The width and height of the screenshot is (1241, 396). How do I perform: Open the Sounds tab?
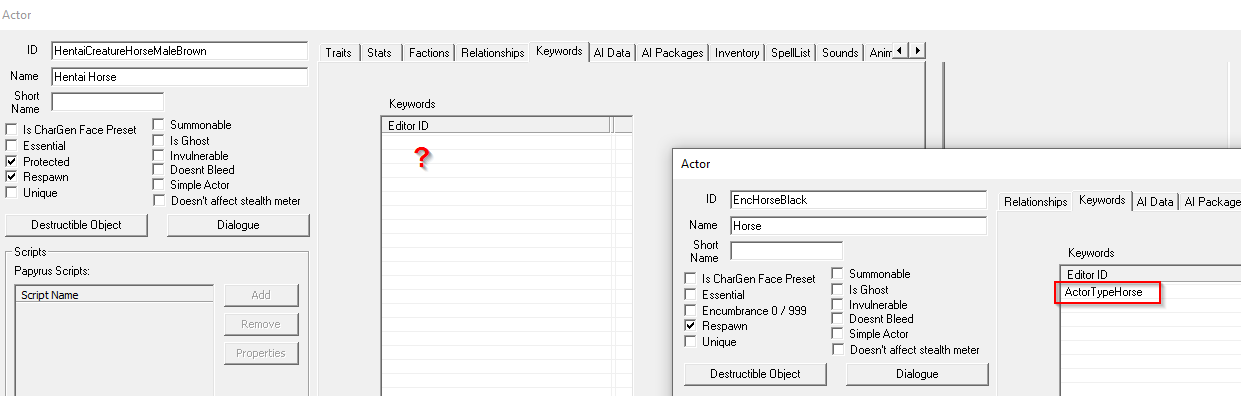click(840, 53)
